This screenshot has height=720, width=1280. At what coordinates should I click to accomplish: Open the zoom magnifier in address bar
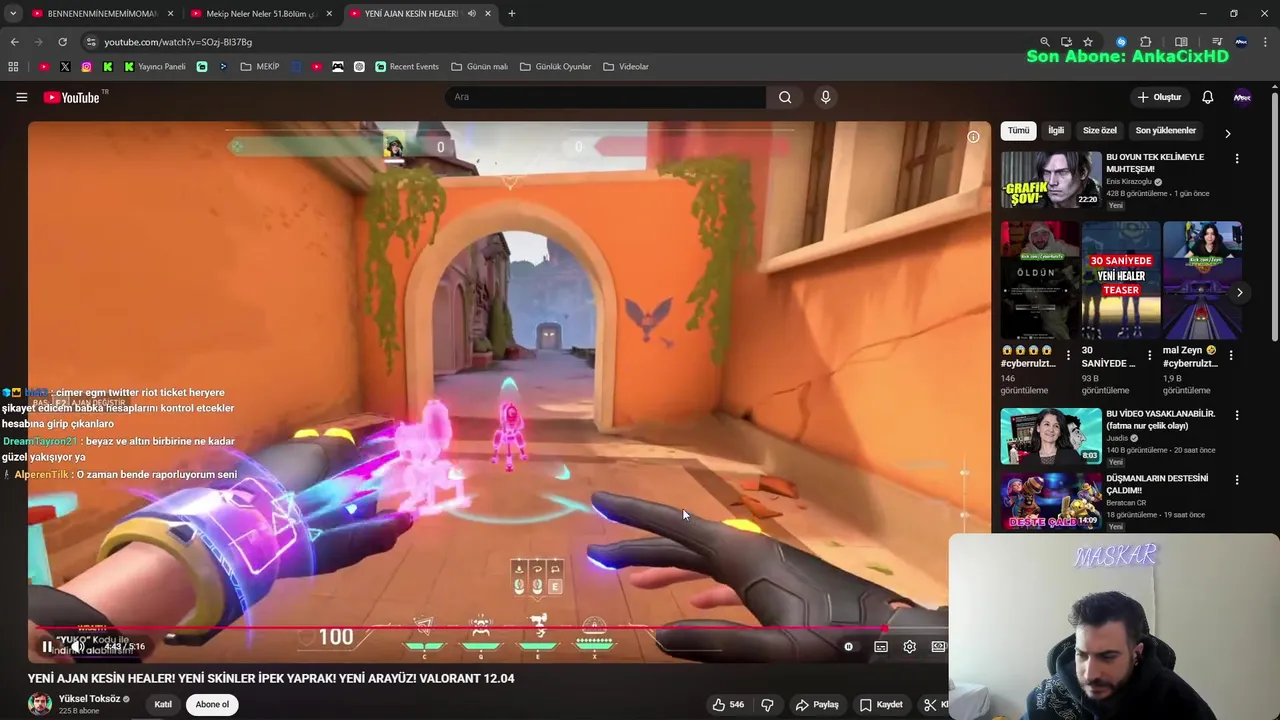click(x=1045, y=42)
